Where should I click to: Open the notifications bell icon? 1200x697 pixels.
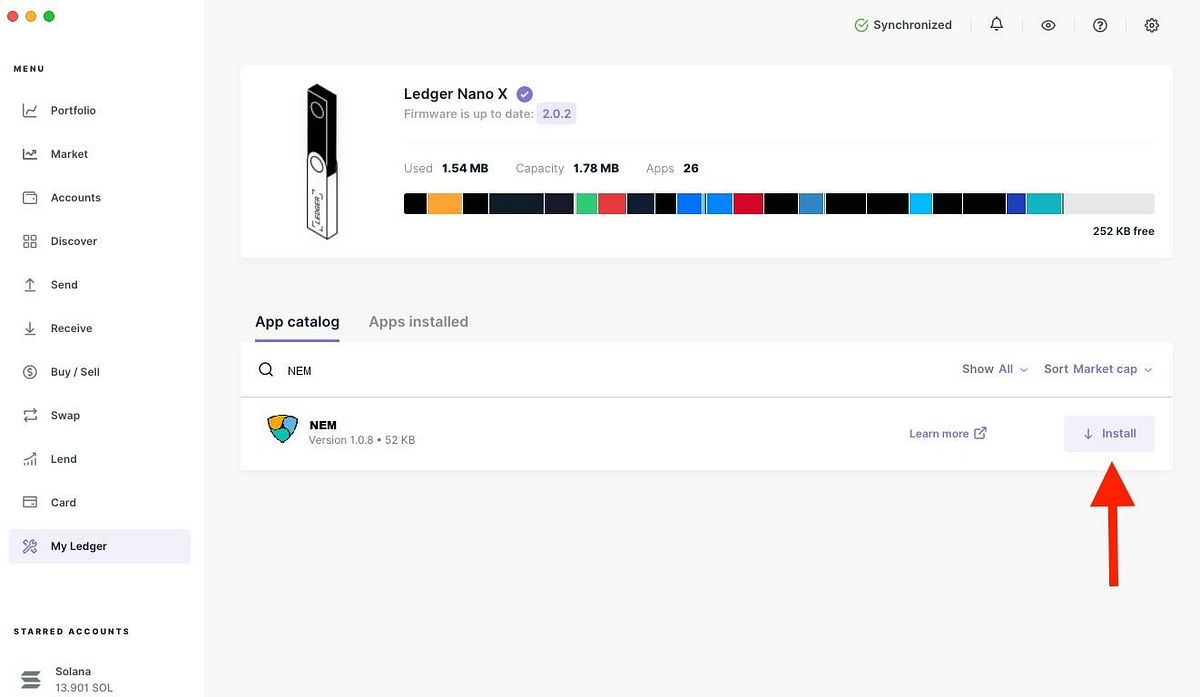coord(996,25)
